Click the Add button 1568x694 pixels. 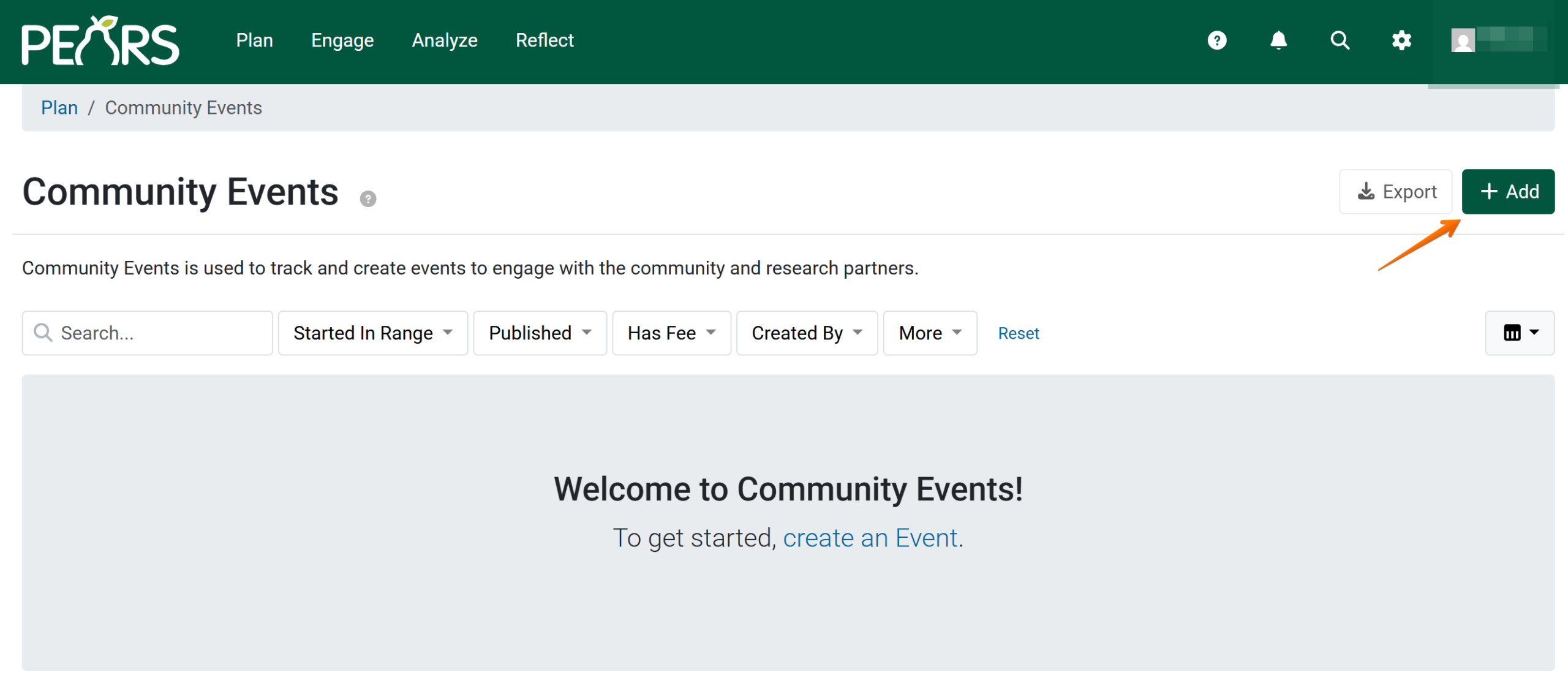coord(1507,192)
